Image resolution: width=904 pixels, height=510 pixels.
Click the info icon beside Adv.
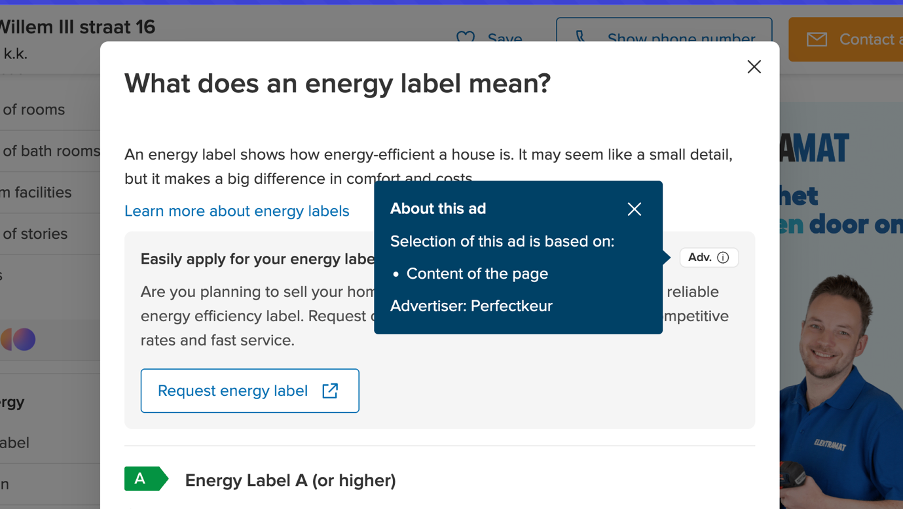[723, 257]
